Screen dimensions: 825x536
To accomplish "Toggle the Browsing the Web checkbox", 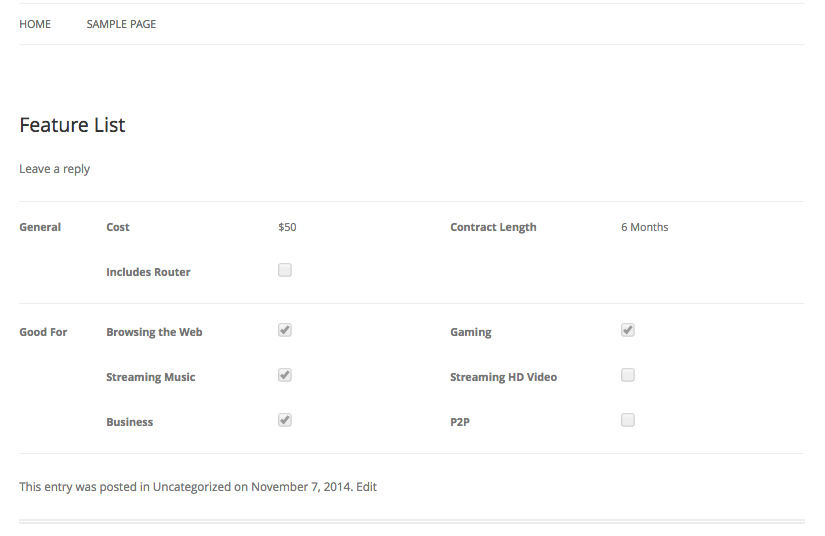I will point(285,330).
